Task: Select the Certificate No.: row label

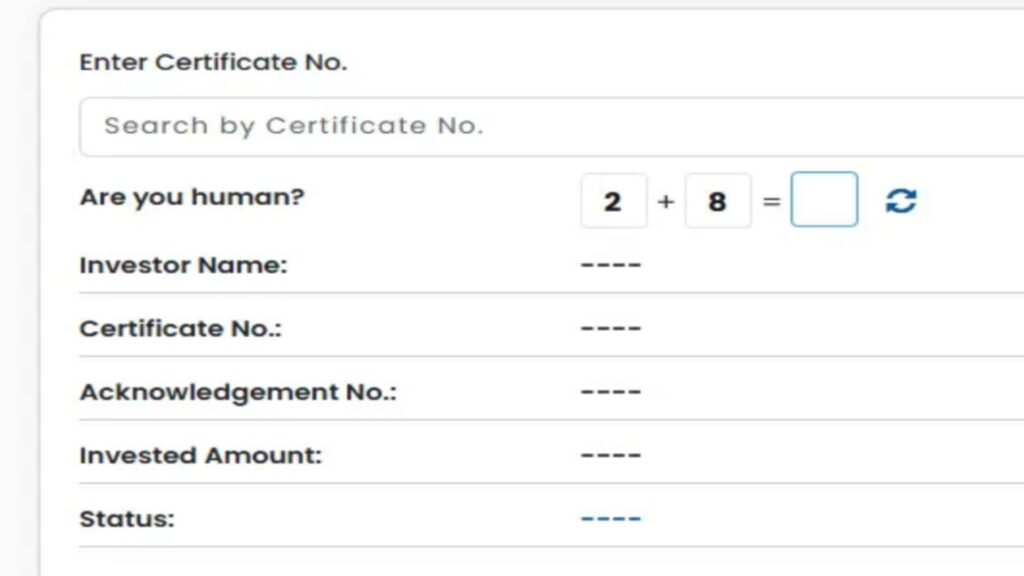Action: 180,328
